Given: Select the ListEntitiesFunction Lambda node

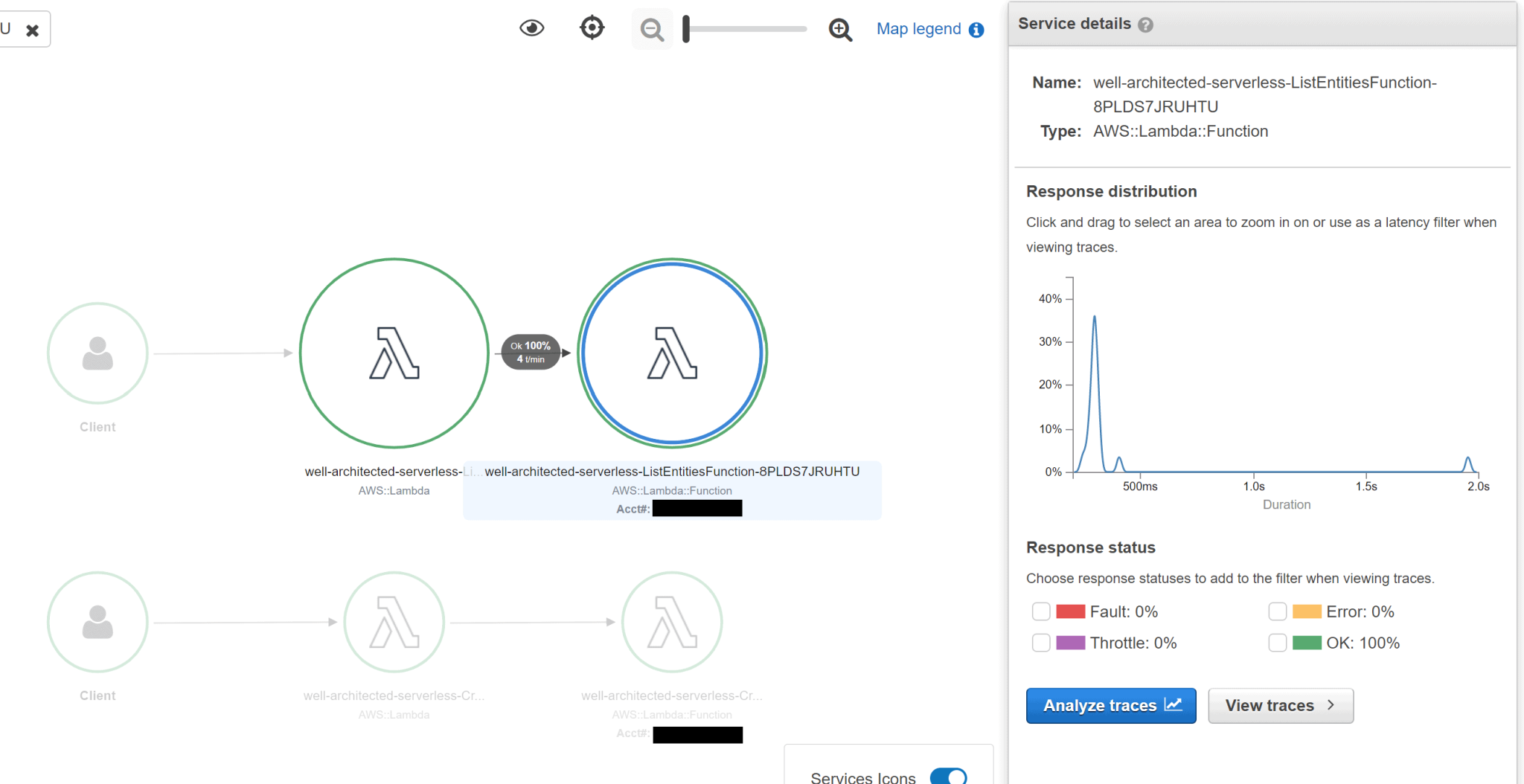Looking at the screenshot, I should click(670, 353).
